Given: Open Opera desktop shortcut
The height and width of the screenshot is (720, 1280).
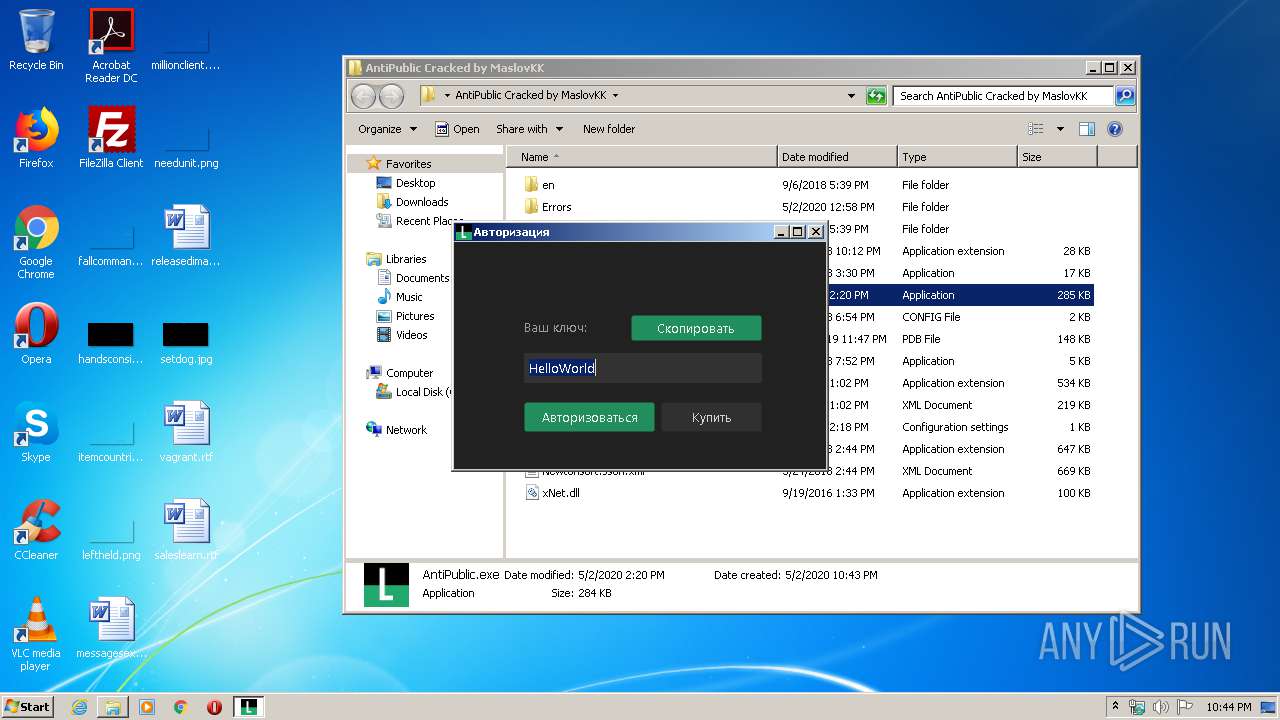Looking at the screenshot, I should click(36, 334).
